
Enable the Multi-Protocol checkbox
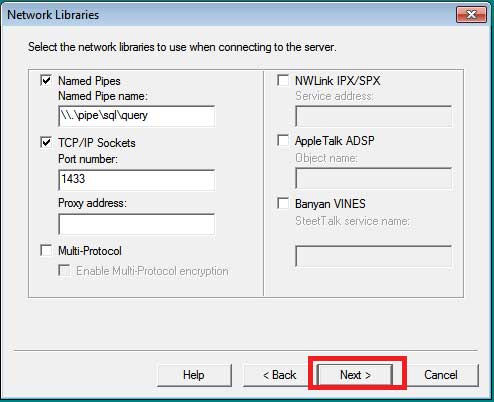click(46, 250)
